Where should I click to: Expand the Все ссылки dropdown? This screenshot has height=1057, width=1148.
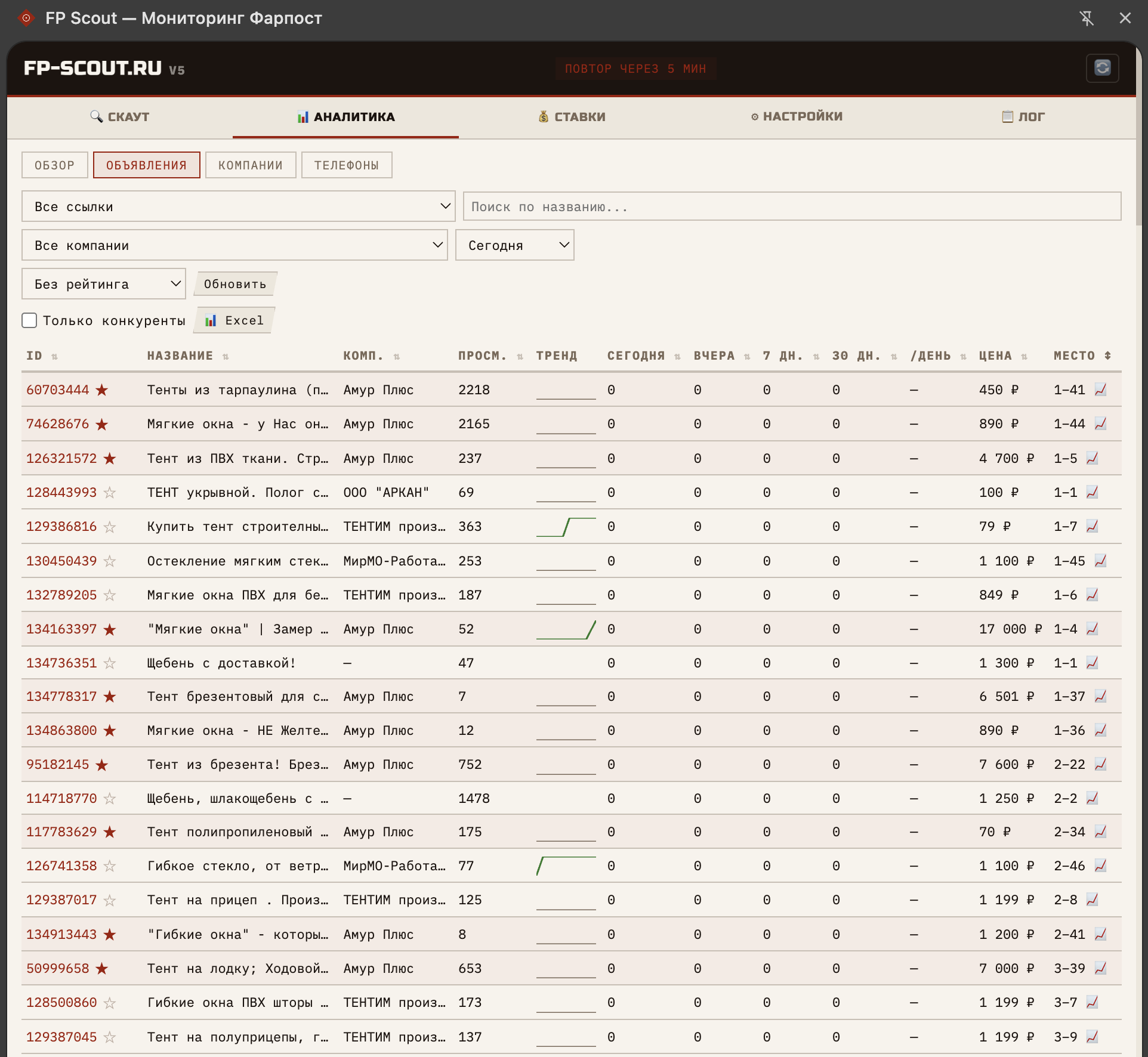coord(239,206)
